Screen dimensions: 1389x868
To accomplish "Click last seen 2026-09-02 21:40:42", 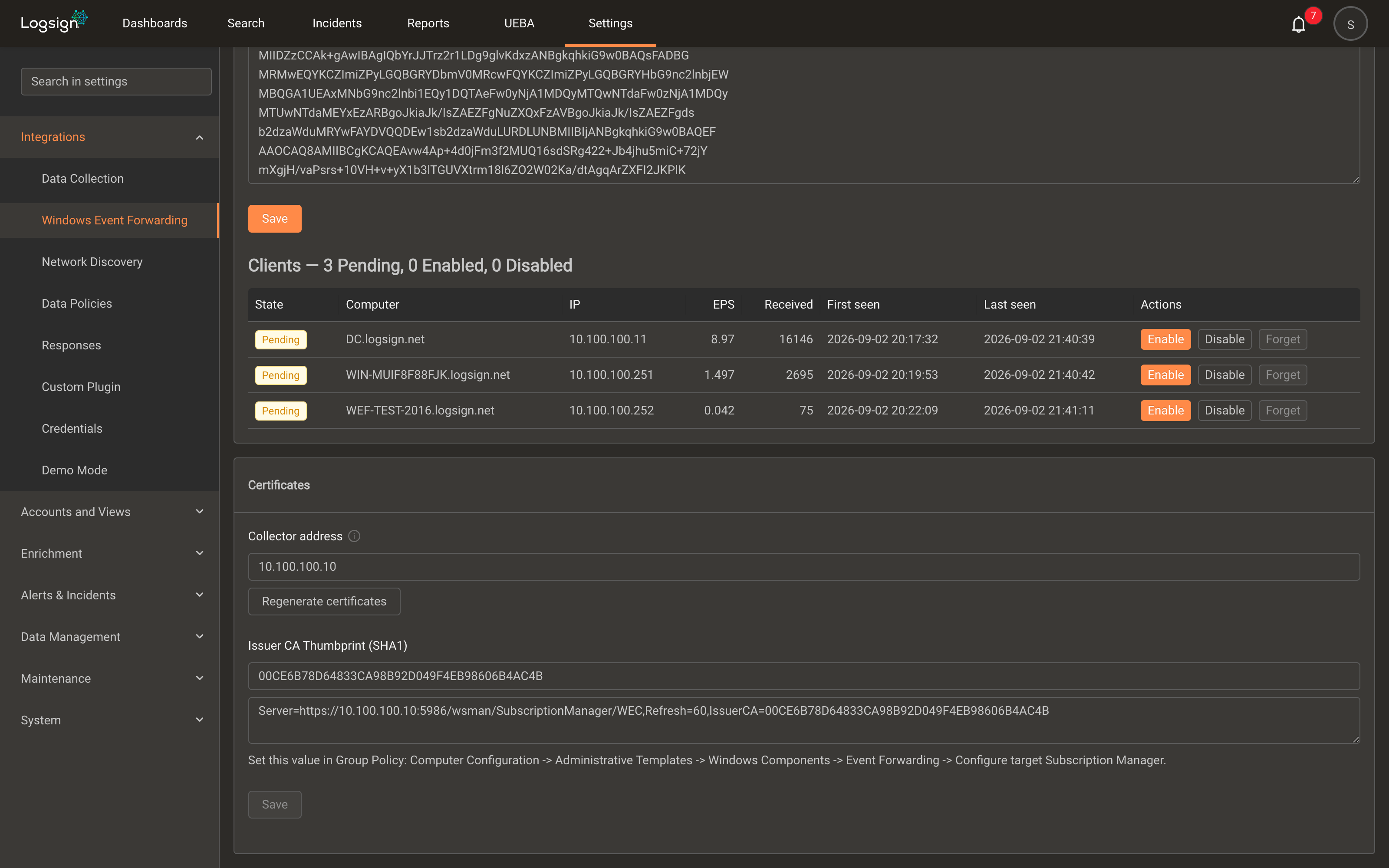I will [1039, 375].
